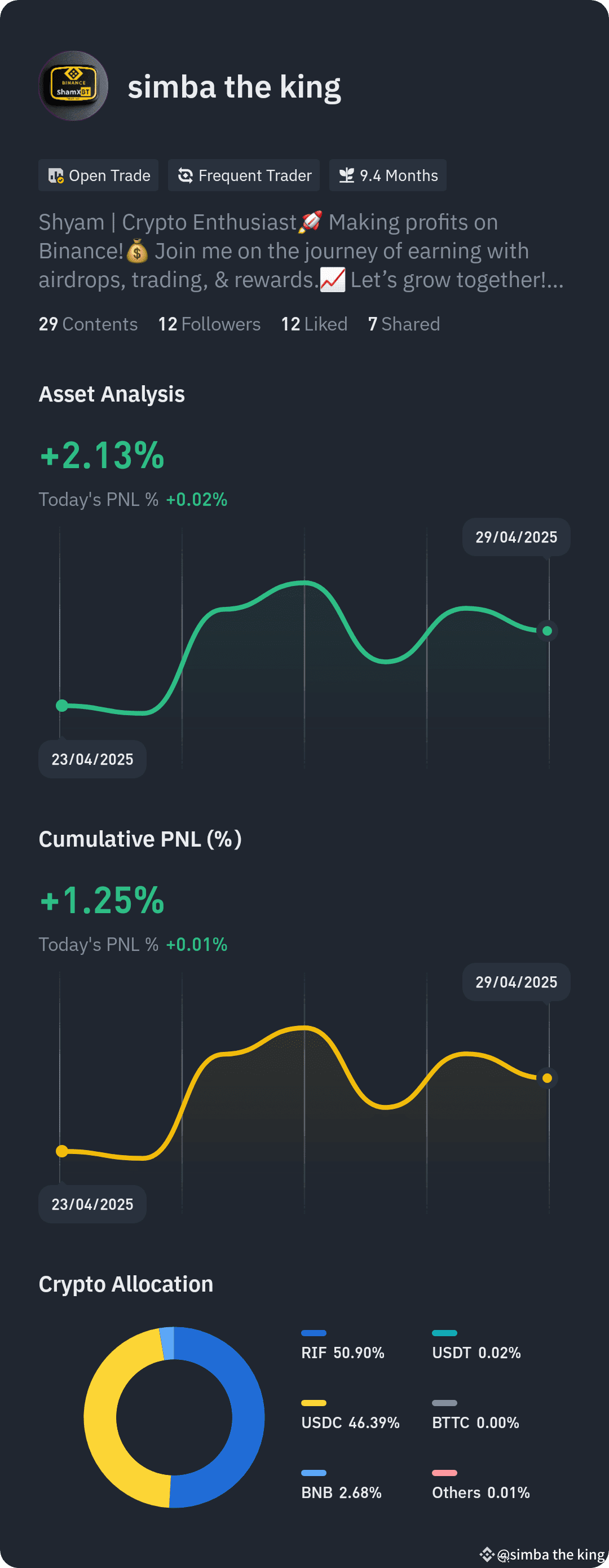
Task: Open the 12 Followers list
Action: (x=209, y=324)
